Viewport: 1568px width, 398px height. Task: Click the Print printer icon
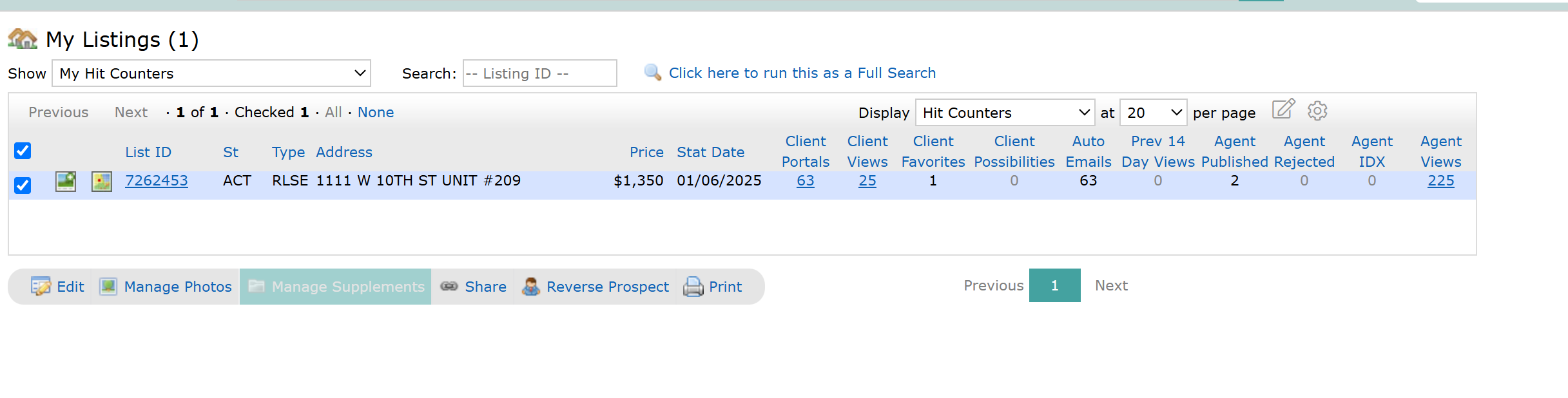tap(693, 287)
